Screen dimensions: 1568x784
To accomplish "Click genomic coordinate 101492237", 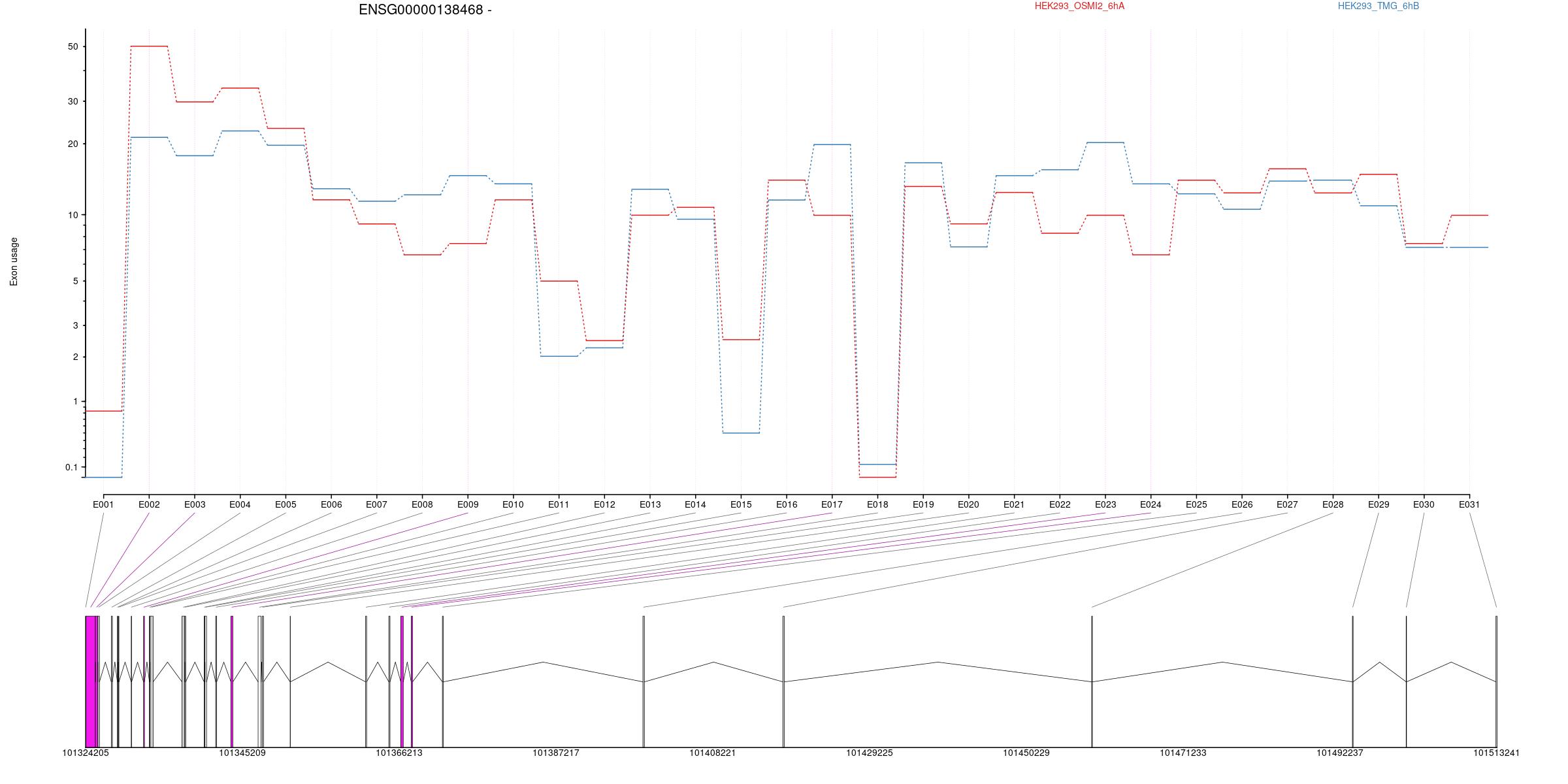I will [x=1340, y=753].
